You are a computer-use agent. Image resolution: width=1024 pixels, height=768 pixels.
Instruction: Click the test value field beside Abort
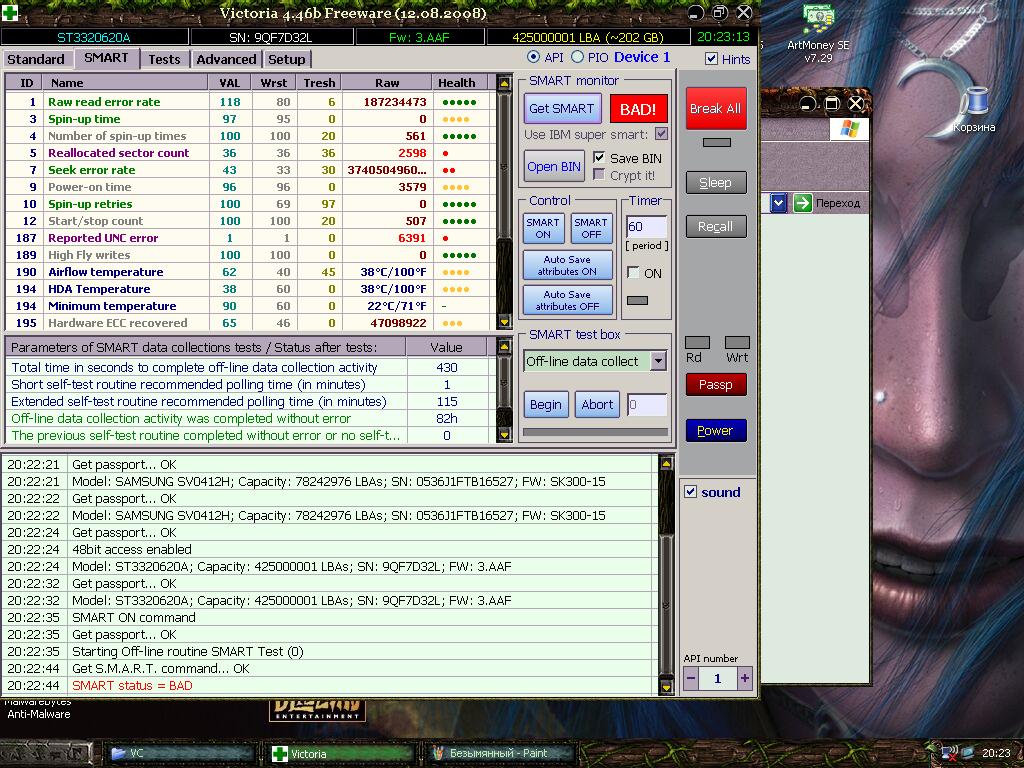point(647,405)
